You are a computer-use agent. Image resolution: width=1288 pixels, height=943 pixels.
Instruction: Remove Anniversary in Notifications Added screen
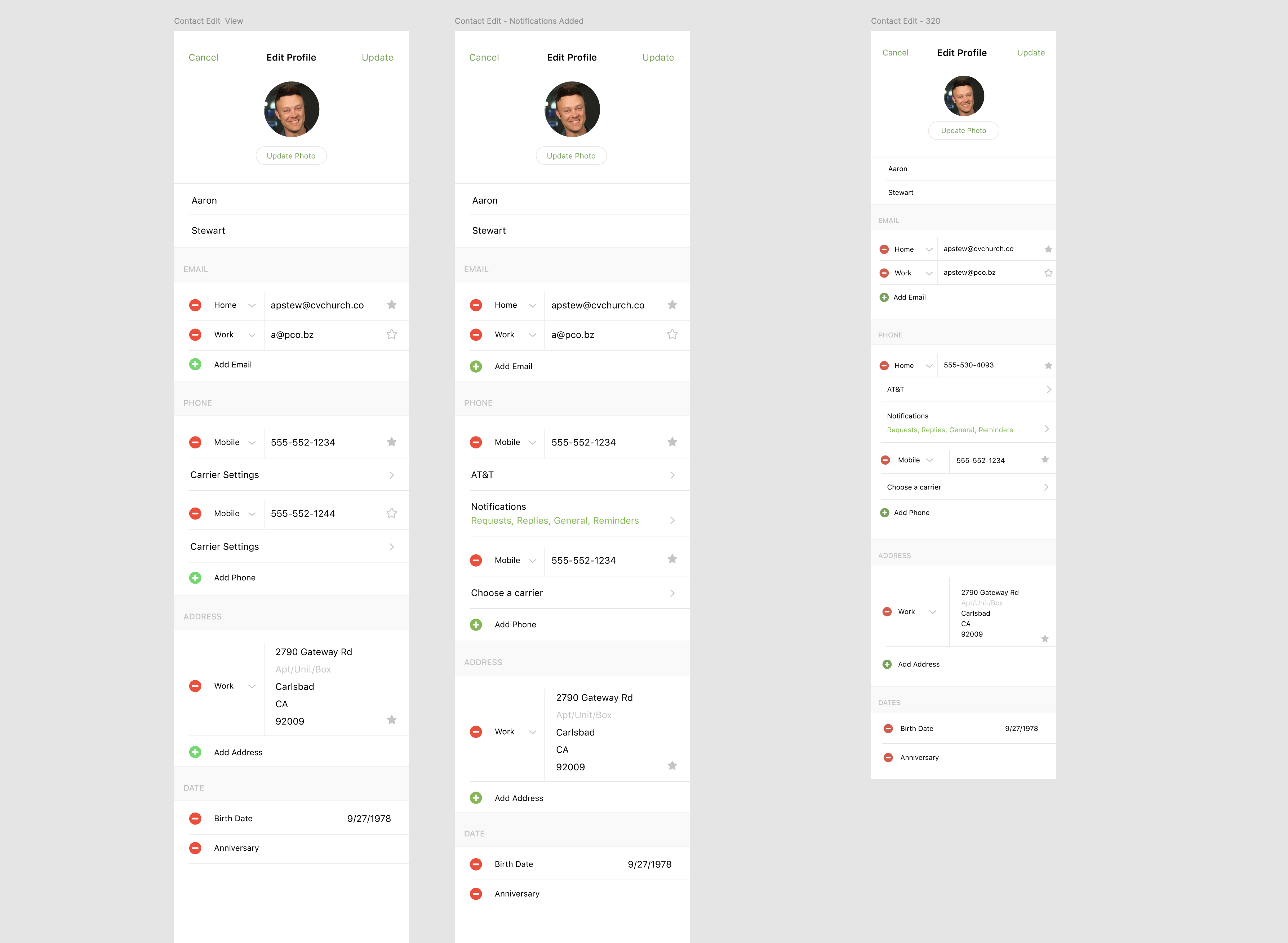point(476,894)
